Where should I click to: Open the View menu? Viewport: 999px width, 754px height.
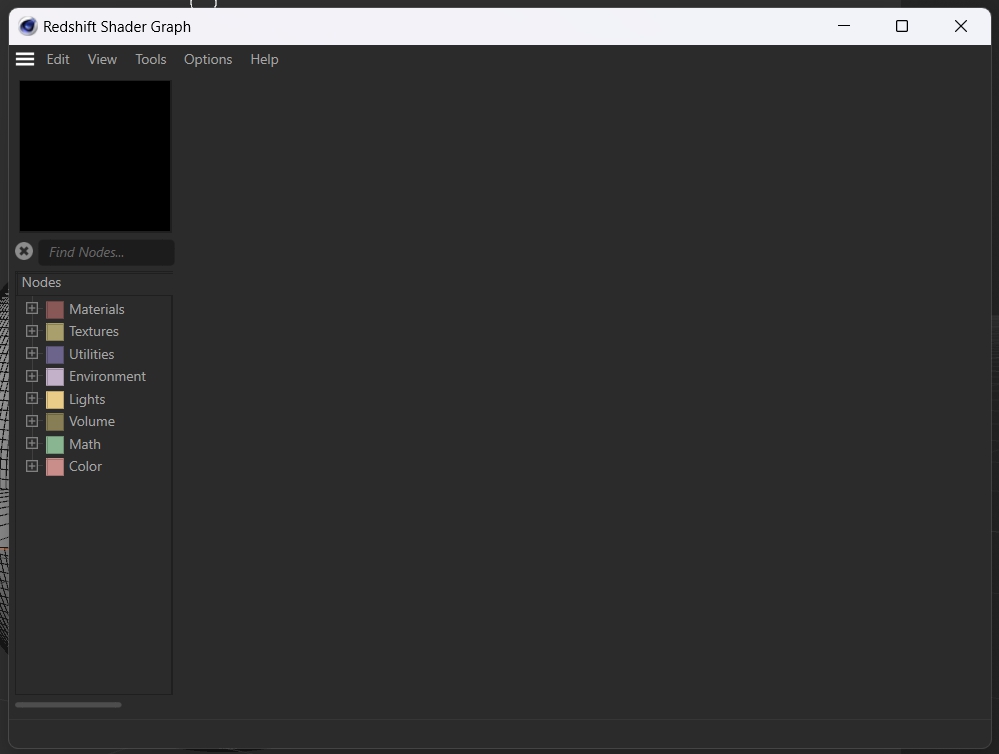pyautogui.click(x=102, y=59)
